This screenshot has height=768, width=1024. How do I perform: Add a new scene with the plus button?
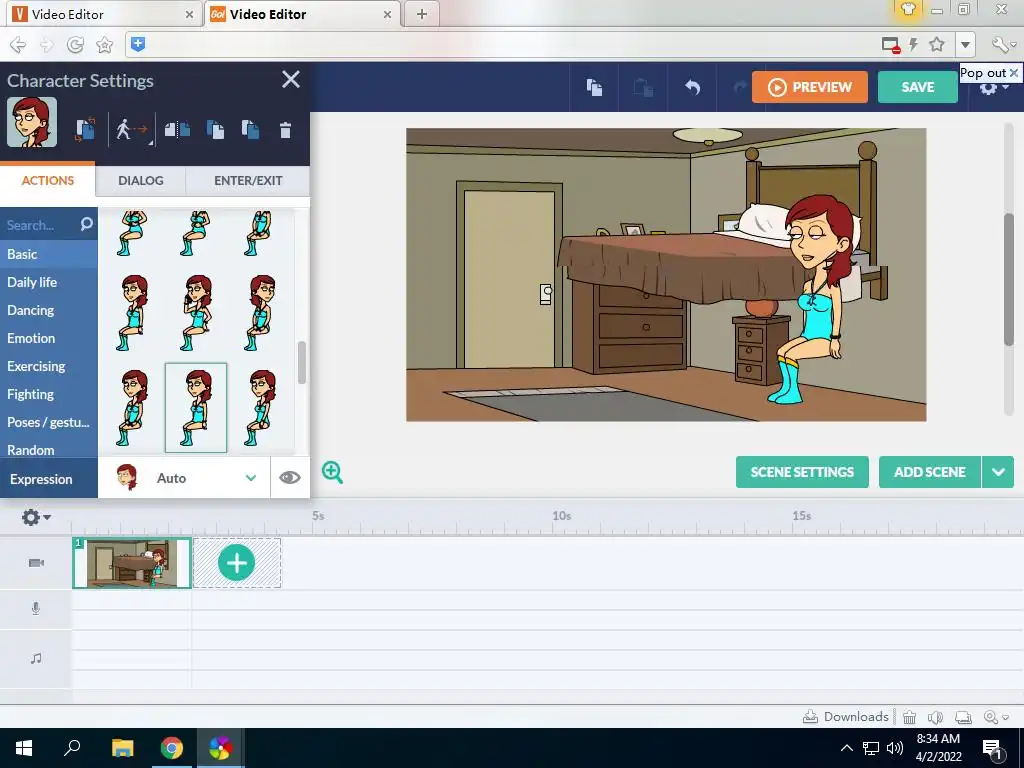[236, 563]
